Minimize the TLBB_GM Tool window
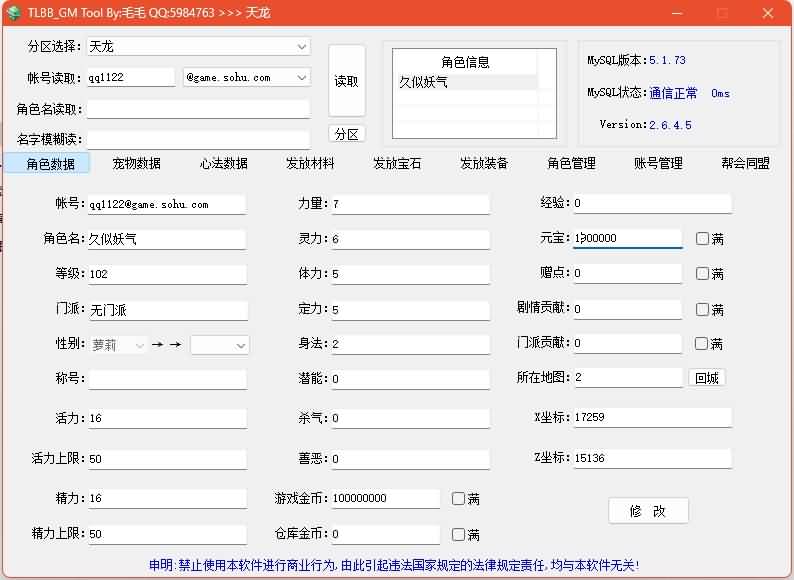The height and width of the screenshot is (580, 794). point(677,13)
